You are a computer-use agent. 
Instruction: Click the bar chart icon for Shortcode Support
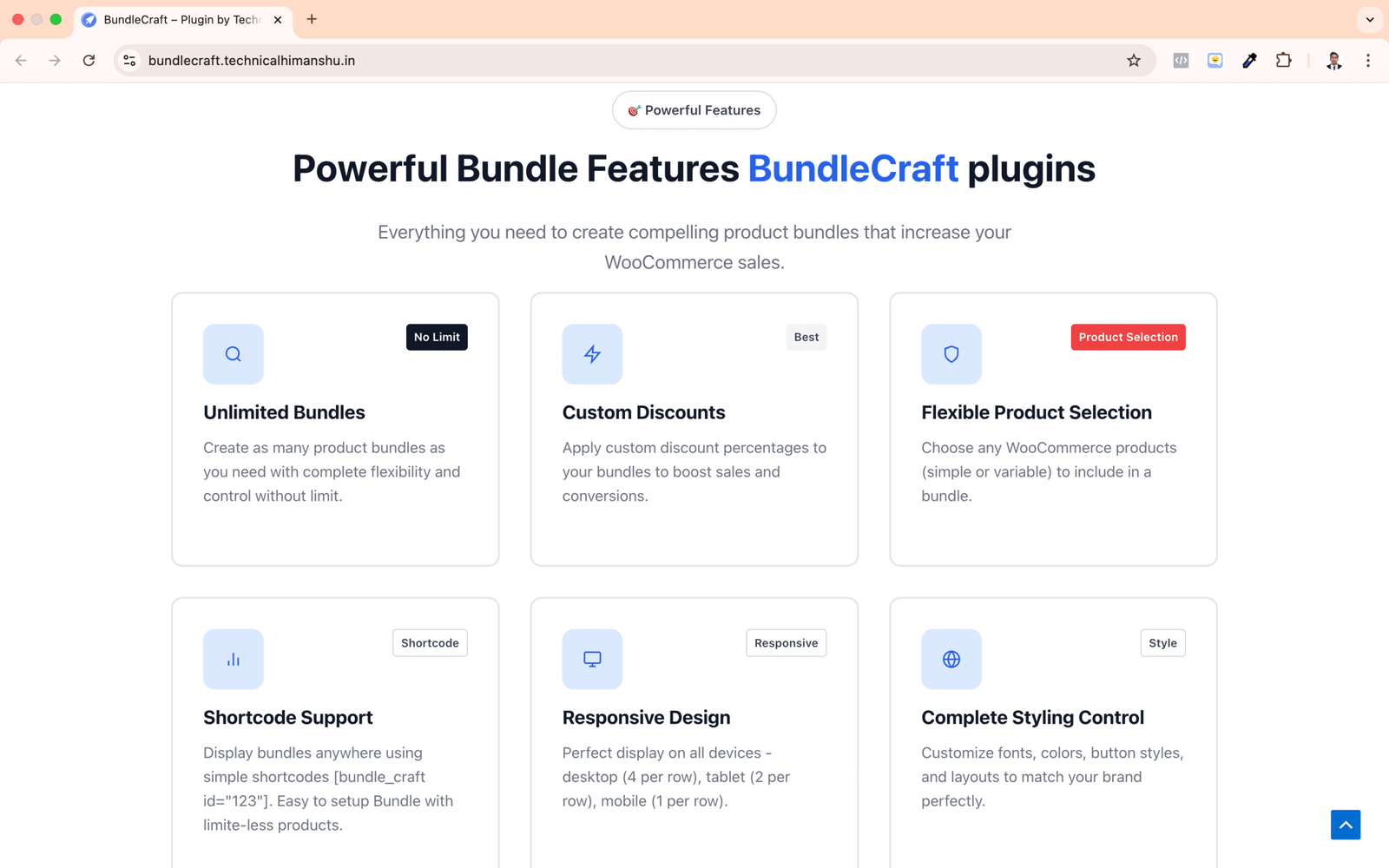[233, 659]
